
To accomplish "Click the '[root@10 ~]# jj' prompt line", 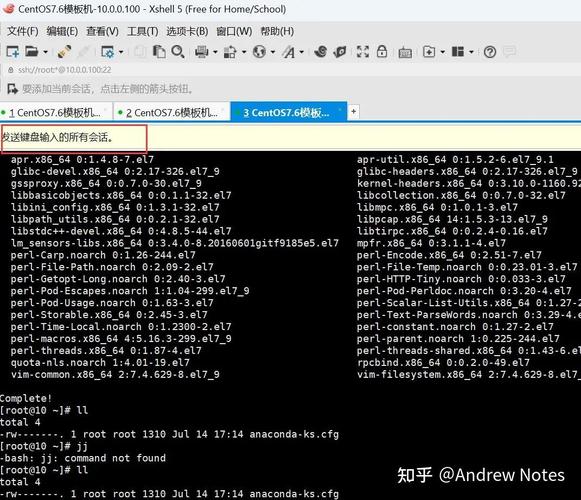I will click(44, 446).
